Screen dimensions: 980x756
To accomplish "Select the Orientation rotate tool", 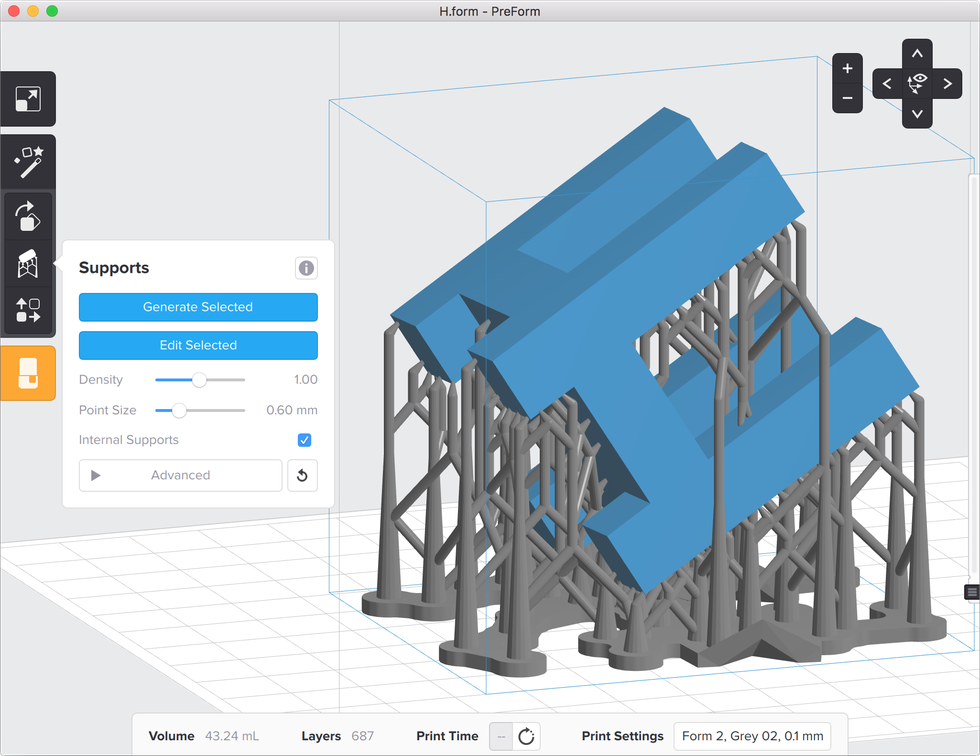I will click(28, 217).
